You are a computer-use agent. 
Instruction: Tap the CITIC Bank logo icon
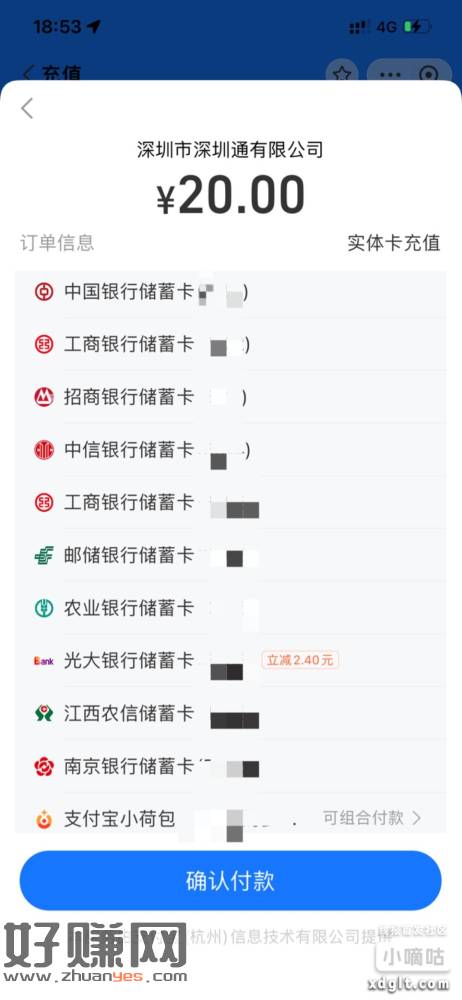pyautogui.click(x=44, y=450)
